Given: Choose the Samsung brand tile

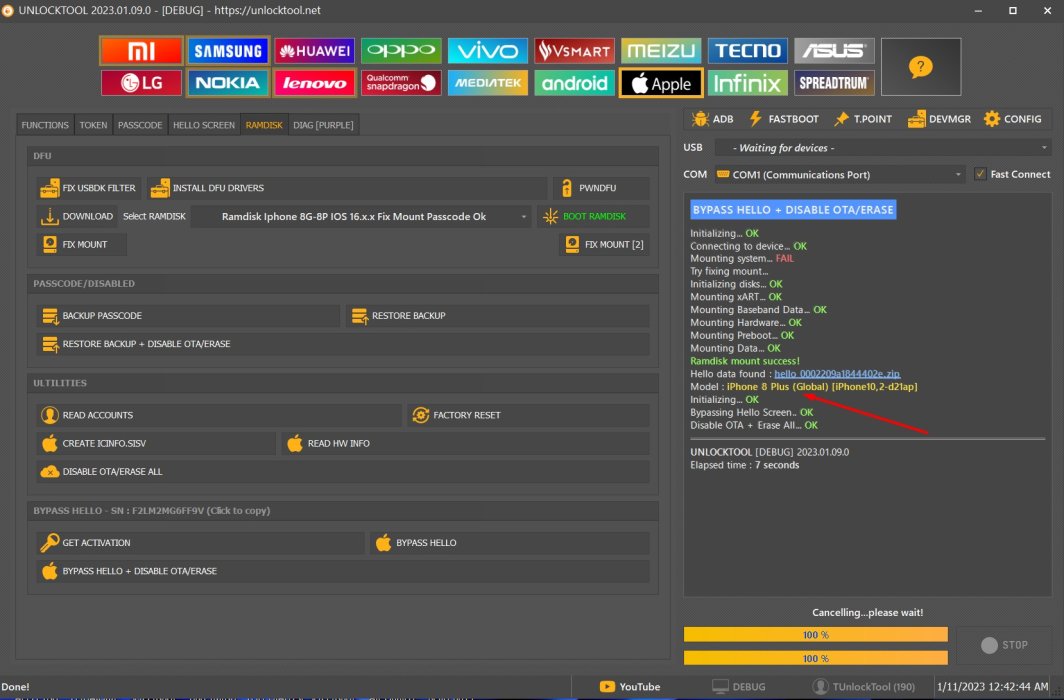Looking at the screenshot, I should (x=228, y=51).
